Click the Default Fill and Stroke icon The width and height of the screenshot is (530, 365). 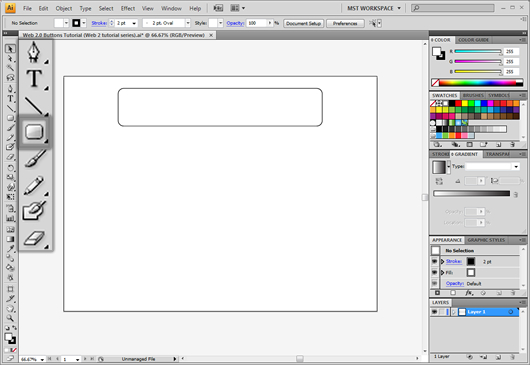[7, 328]
